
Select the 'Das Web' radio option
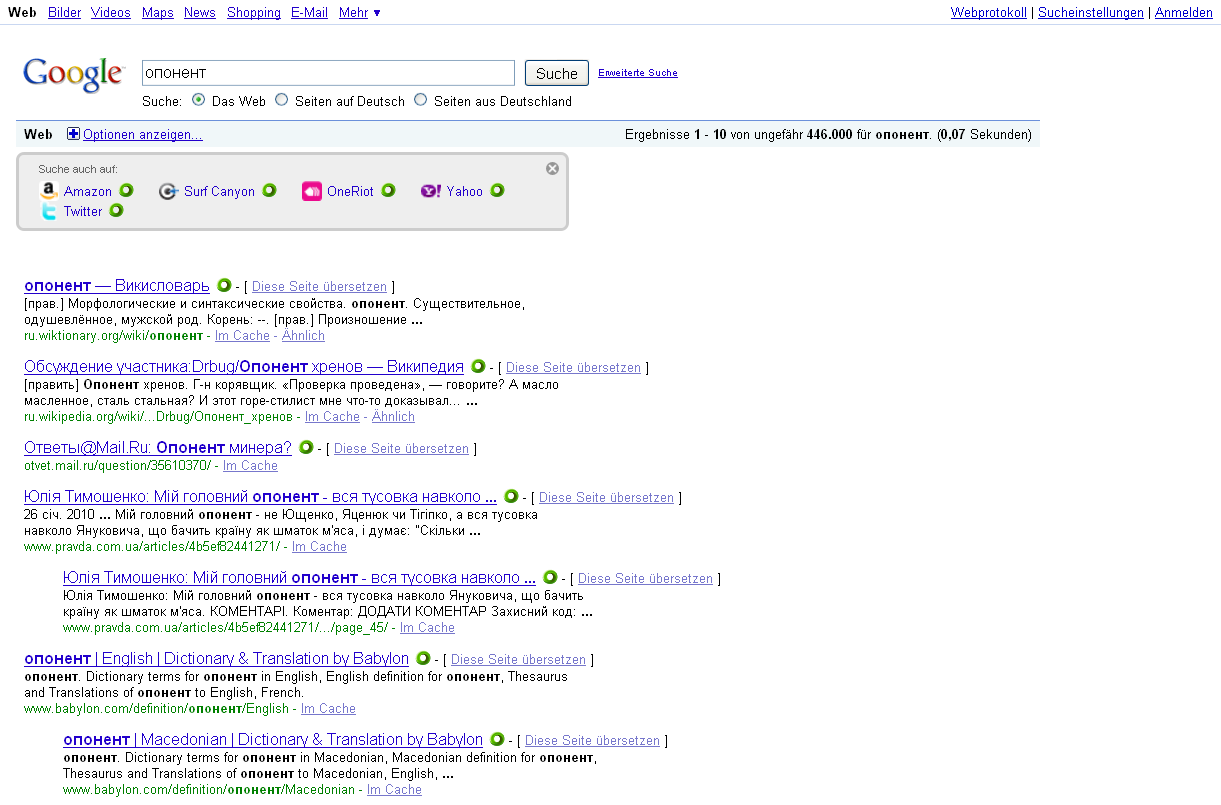point(199,100)
